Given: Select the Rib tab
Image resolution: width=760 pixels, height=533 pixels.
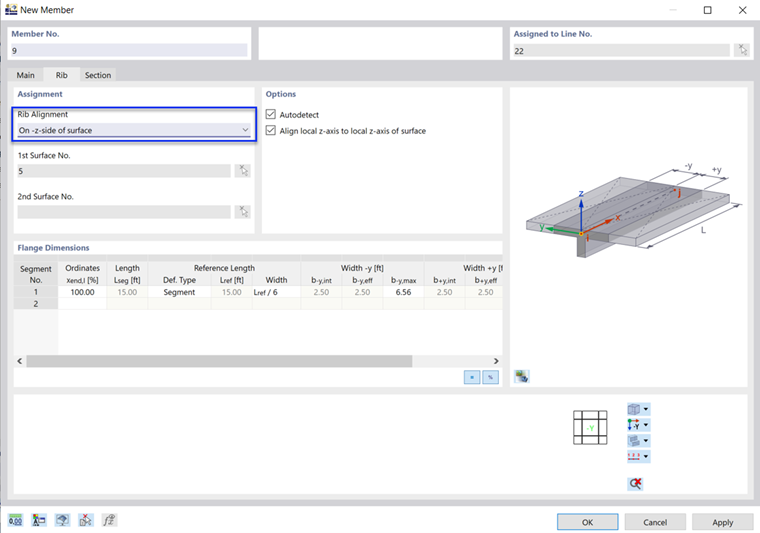Looking at the screenshot, I should point(62,75).
